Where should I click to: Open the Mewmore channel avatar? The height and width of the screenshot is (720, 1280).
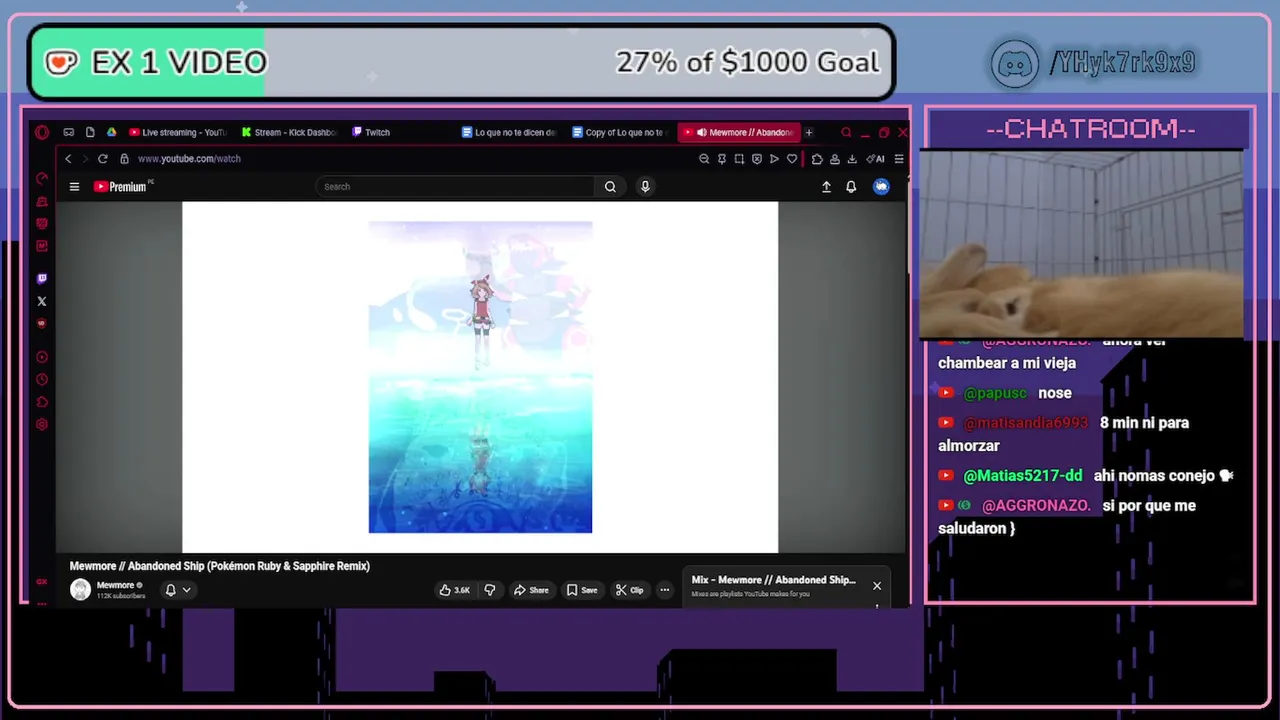pyautogui.click(x=80, y=590)
